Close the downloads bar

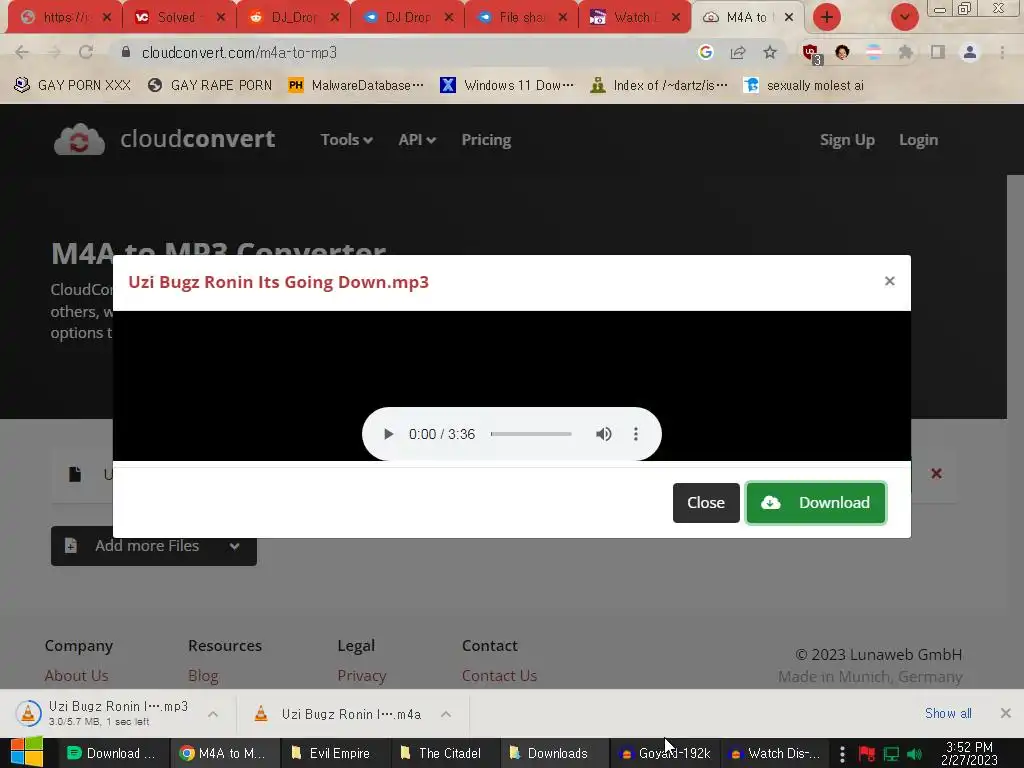[x=1005, y=713]
